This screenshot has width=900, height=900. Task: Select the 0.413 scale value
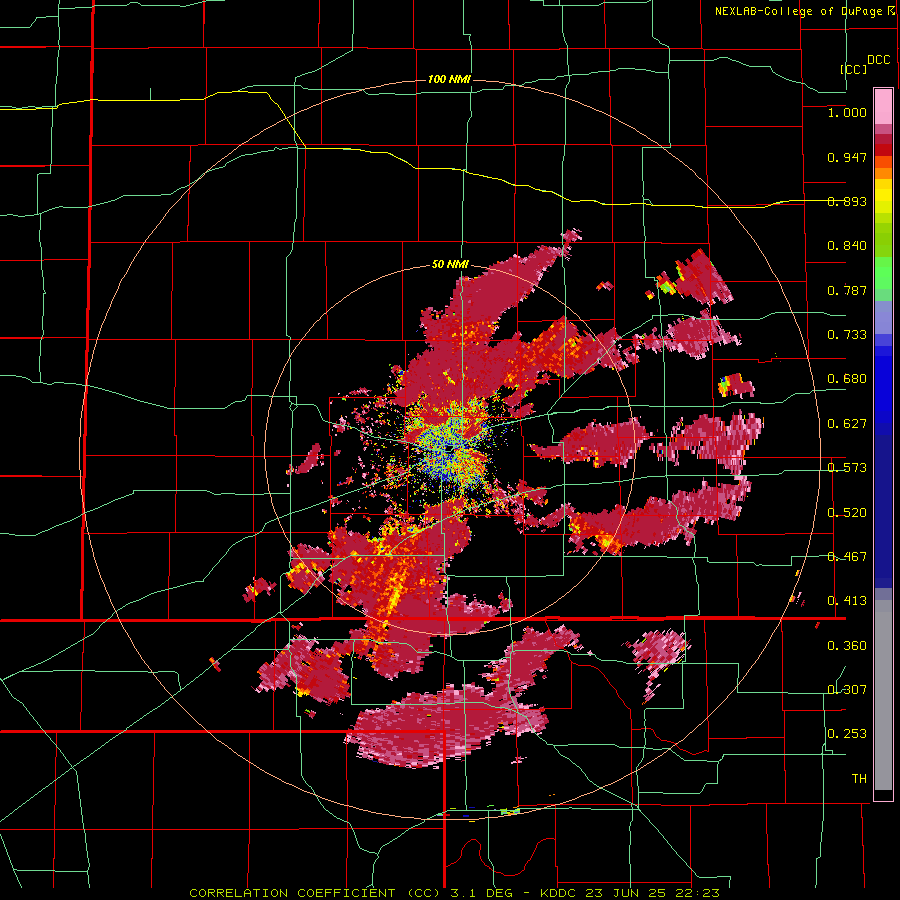click(x=847, y=601)
